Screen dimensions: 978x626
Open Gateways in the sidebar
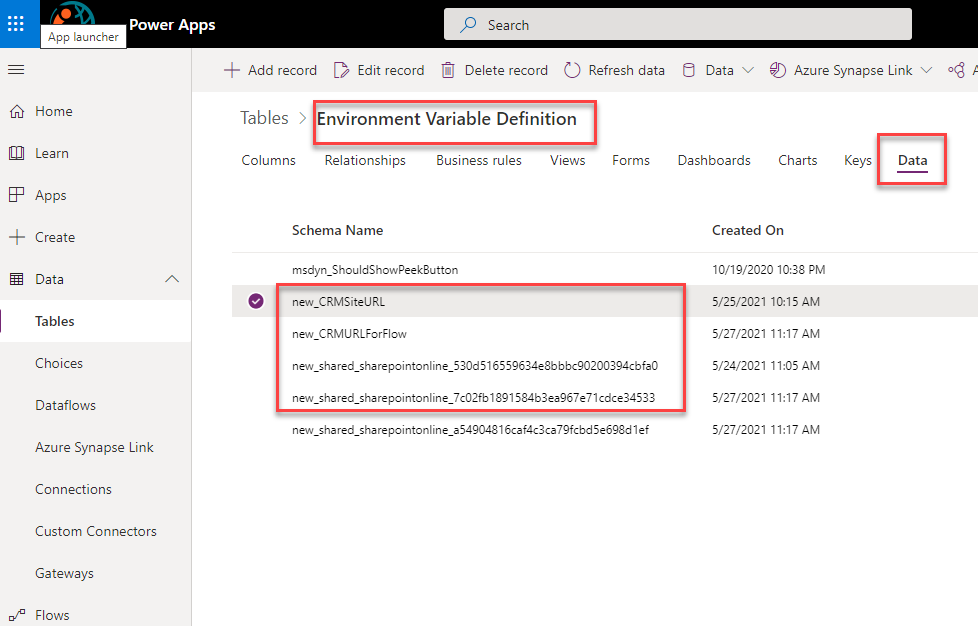64,574
